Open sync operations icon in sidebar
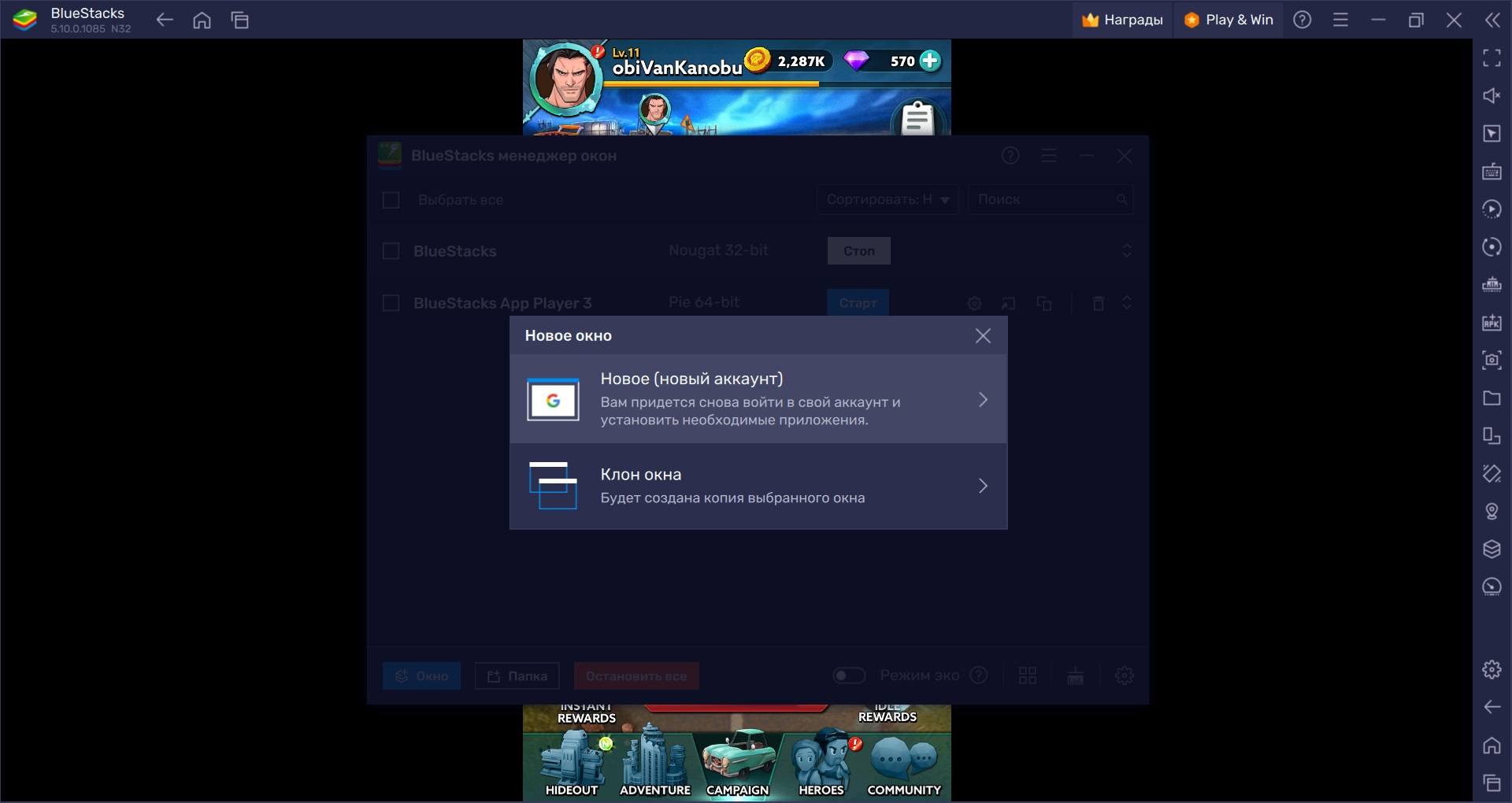Viewport: 1512px width, 803px height. coord(1492,246)
